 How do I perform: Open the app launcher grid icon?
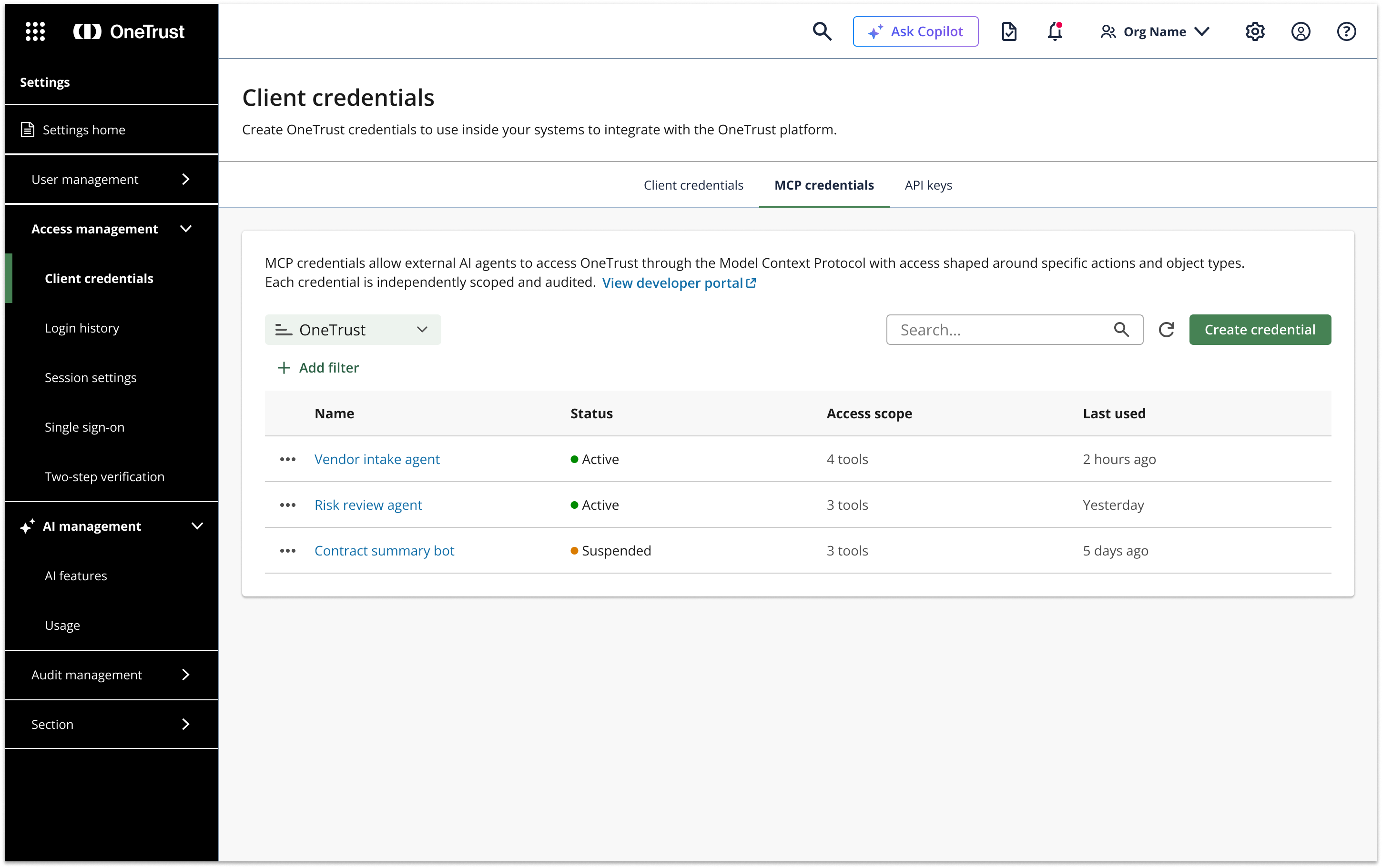coord(35,31)
